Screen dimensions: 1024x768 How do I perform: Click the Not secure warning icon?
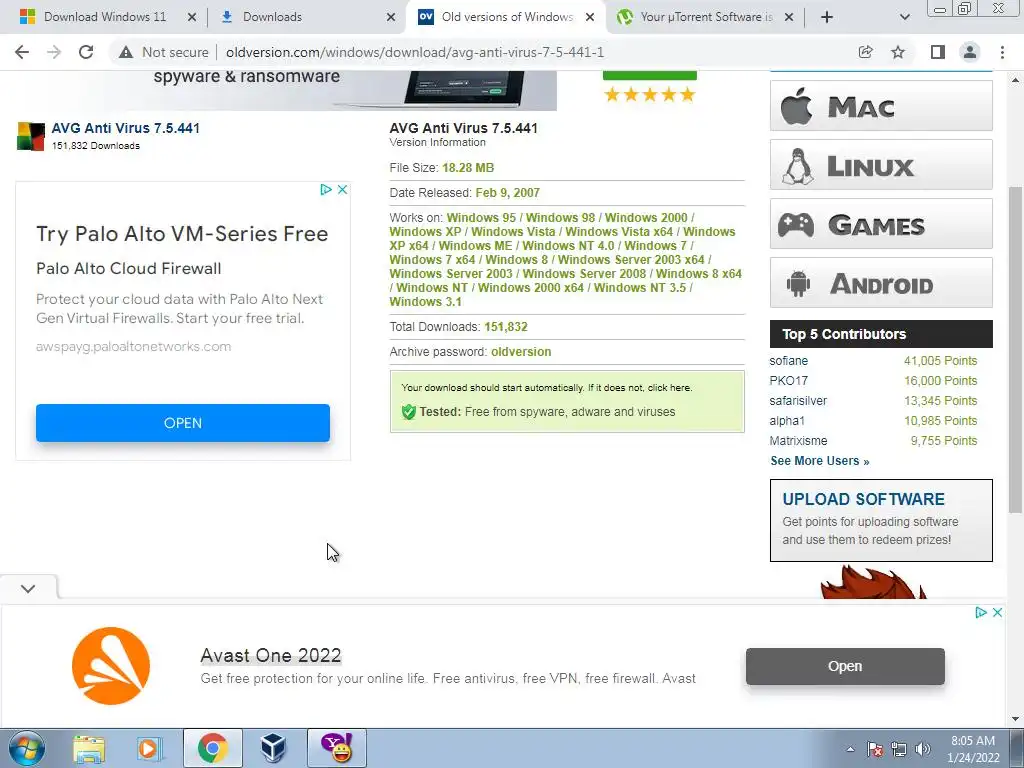point(126,52)
